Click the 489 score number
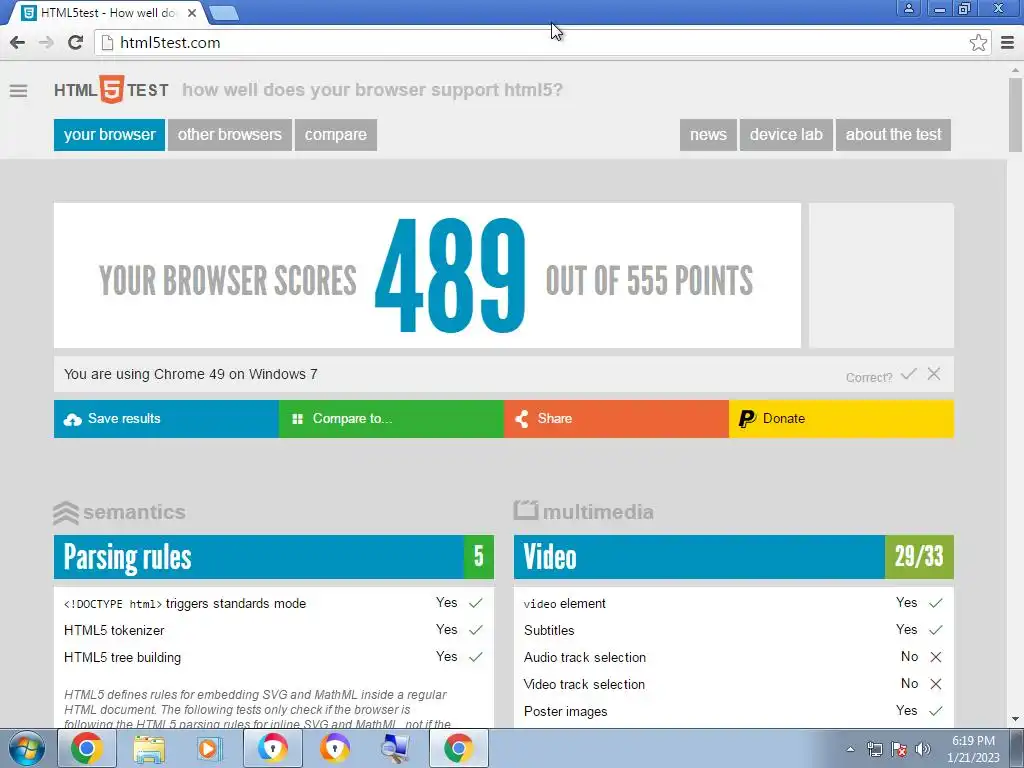This screenshot has height=768, width=1024. (x=449, y=277)
